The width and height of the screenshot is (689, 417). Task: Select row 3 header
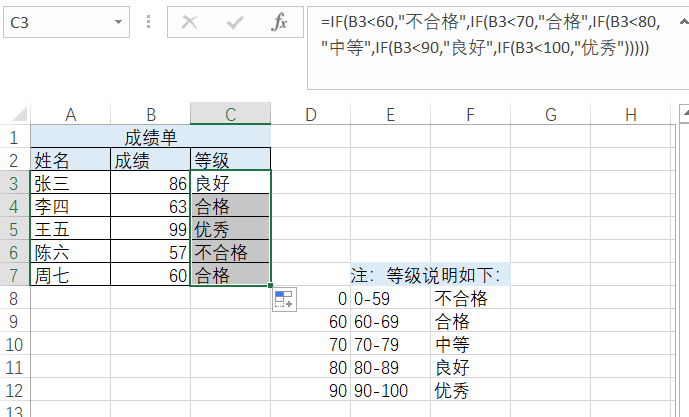15,182
